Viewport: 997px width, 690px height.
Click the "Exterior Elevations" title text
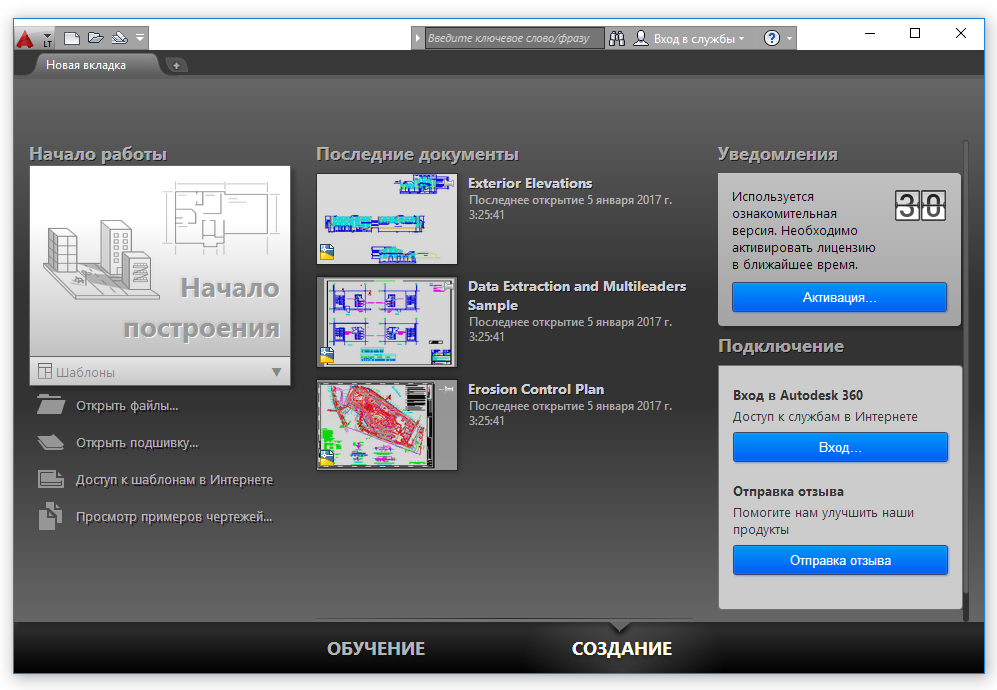pyautogui.click(x=530, y=183)
